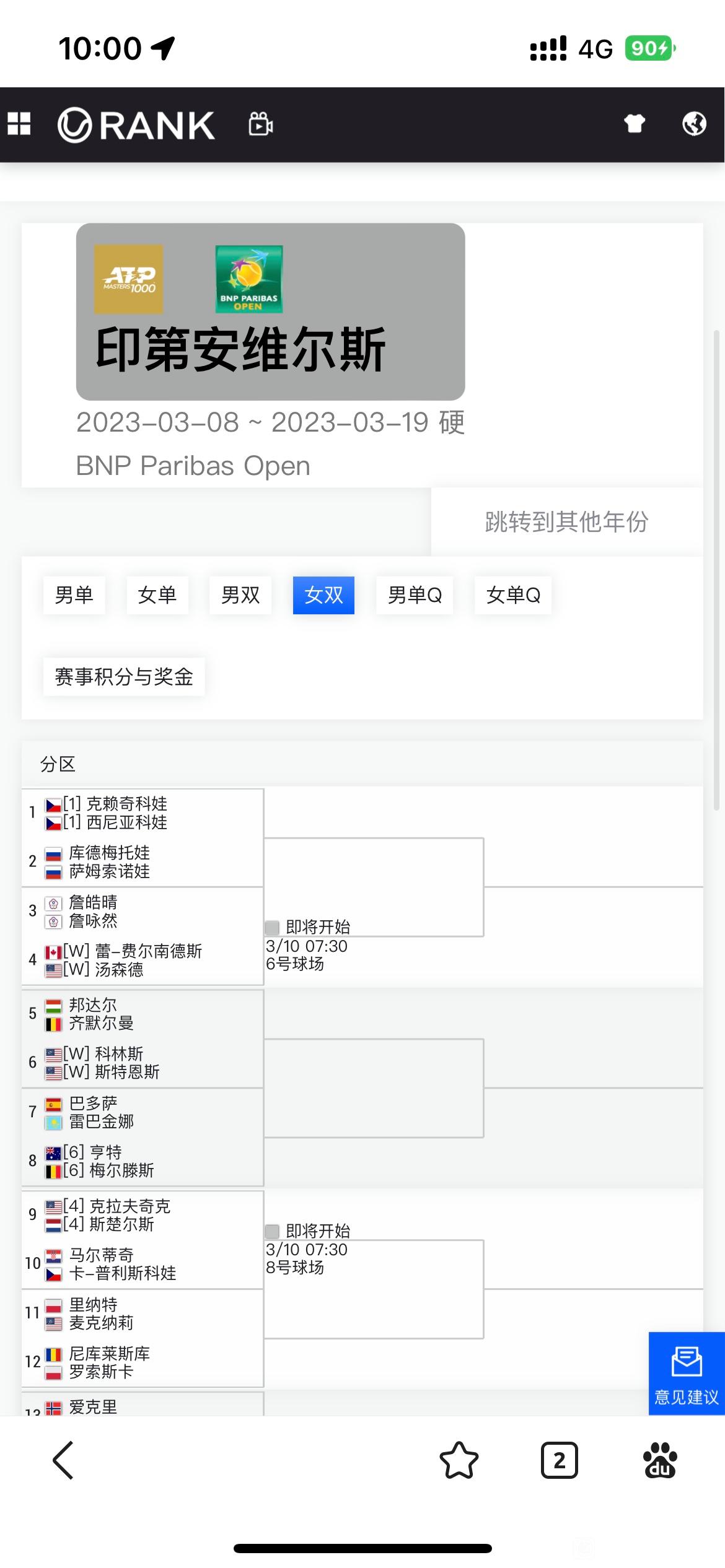Screen dimensions: 725x1568
Task: Toggle checkbox for the court 6 match
Action: click(272, 927)
